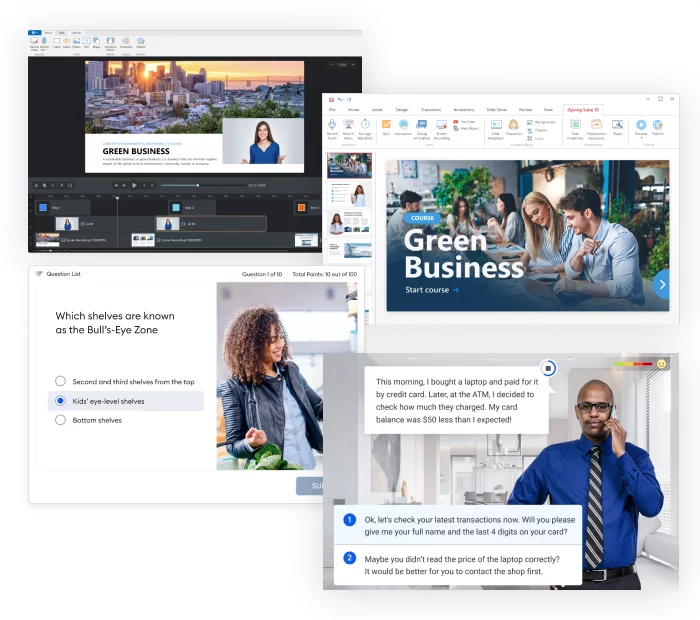The width and height of the screenshot is (700, 620).
Task: Open the Preview dropdown arrow in the ribbon
Action: click(x=641, y=138)
